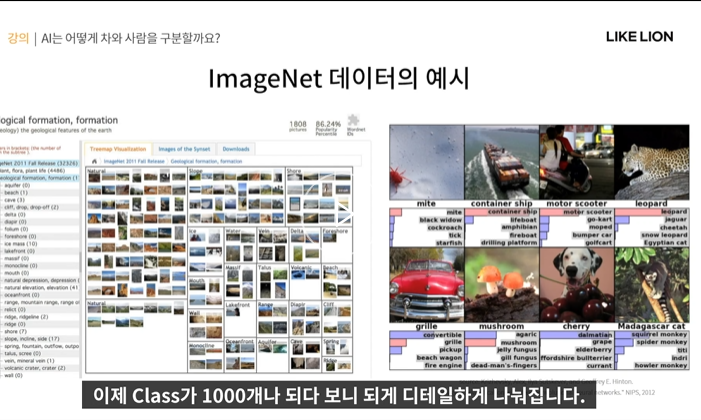Click the 'black widow' prediction label

pos(440,220)
